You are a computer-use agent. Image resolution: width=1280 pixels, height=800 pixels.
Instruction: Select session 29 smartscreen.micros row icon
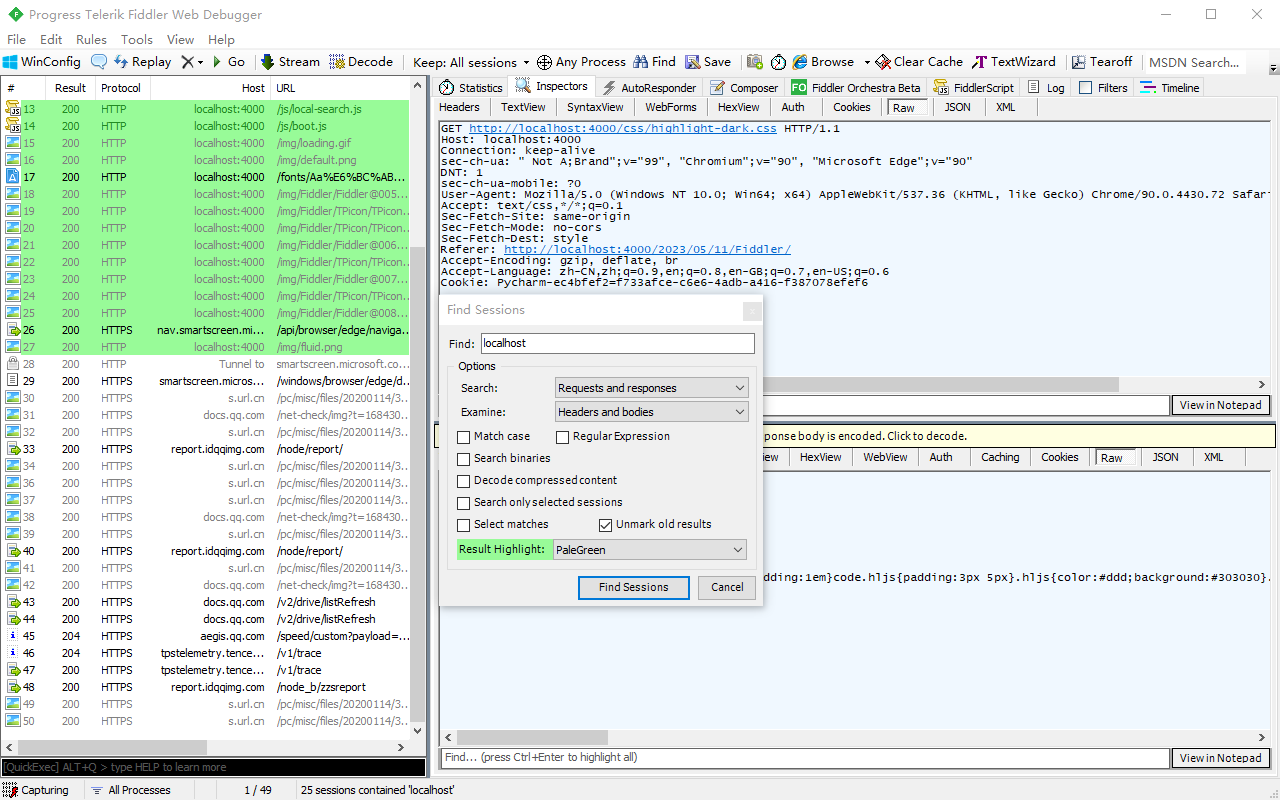[13, 381]
